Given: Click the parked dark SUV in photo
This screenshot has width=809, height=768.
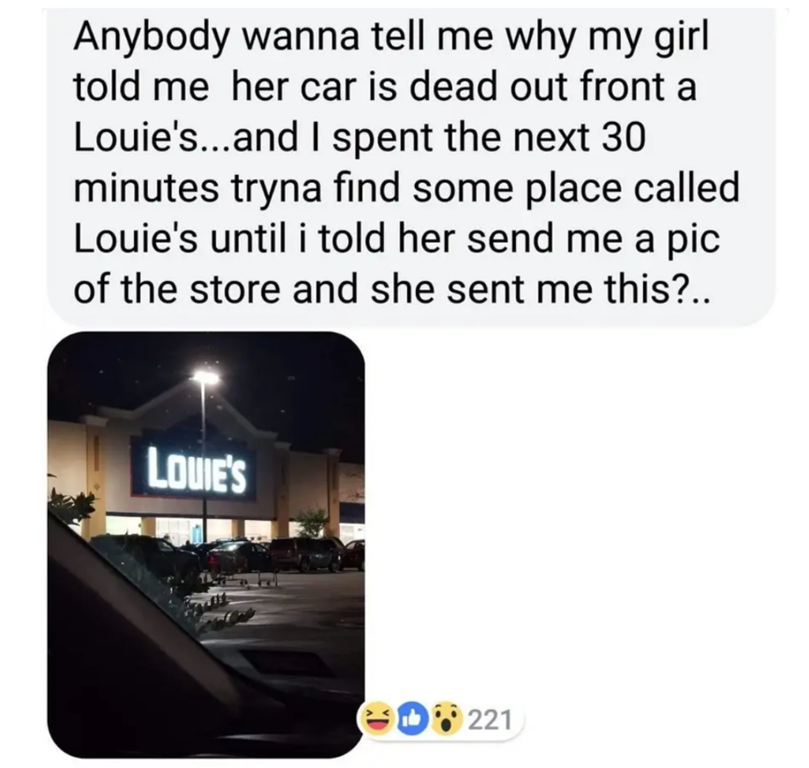Looking at the screenshot, I should [x=306, y=554].
